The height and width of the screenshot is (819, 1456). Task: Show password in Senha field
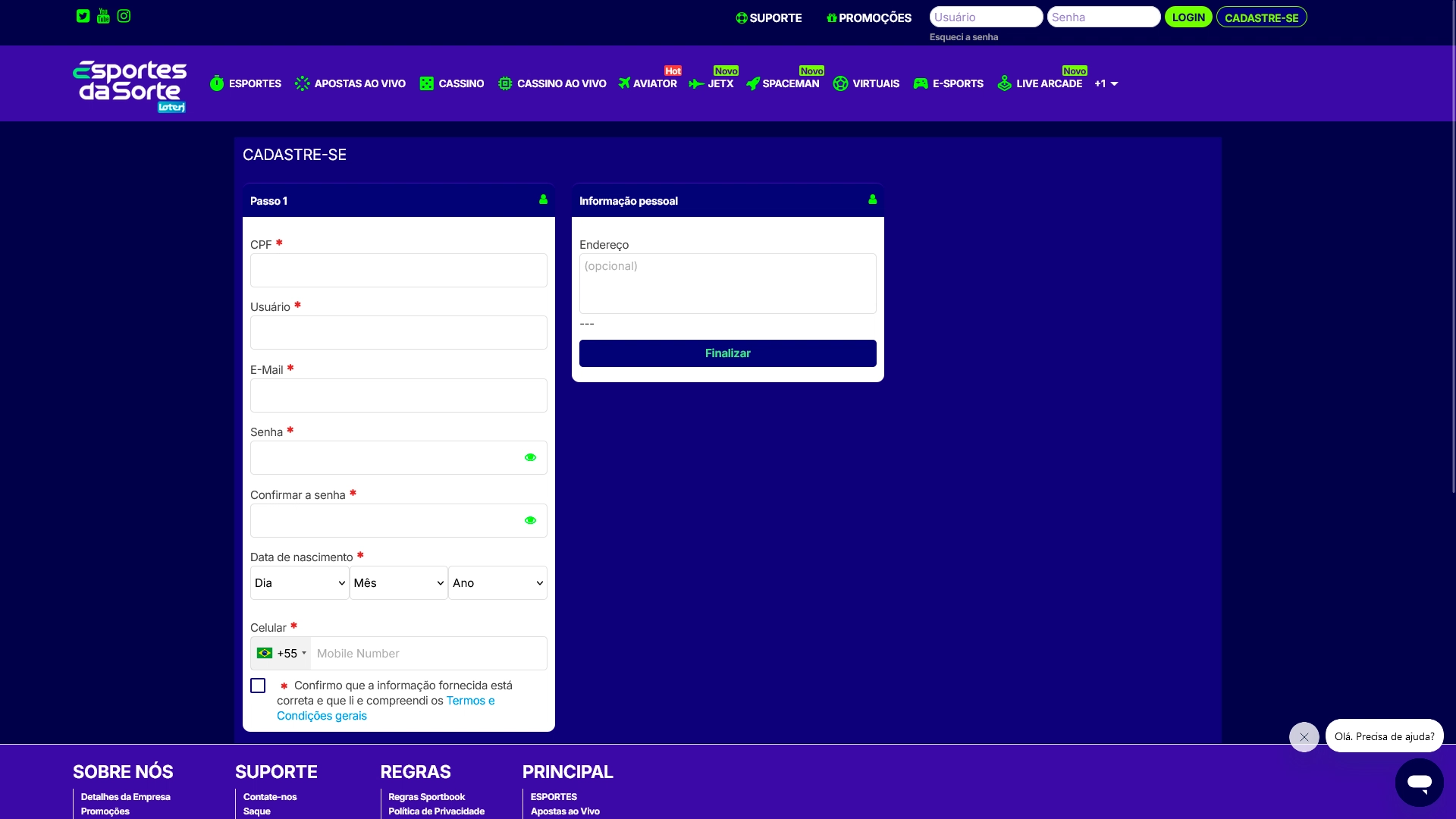point(530,457)
